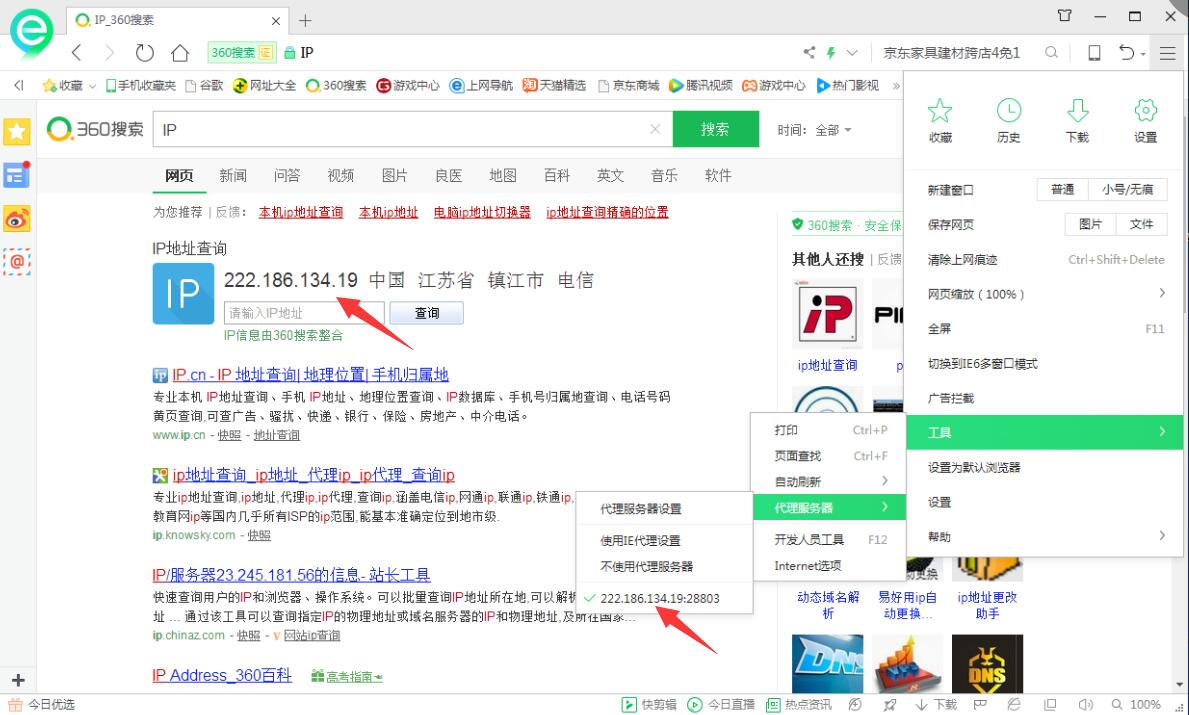
Task: Open History clock icon in menu
Action: pyautogui.click(x=1008, y=120)
